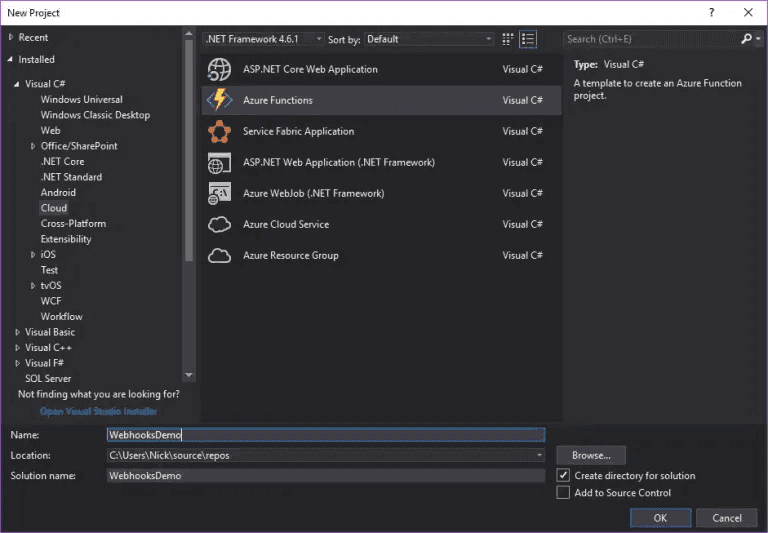
Task: Click the Browse... button
Action: 591,456
